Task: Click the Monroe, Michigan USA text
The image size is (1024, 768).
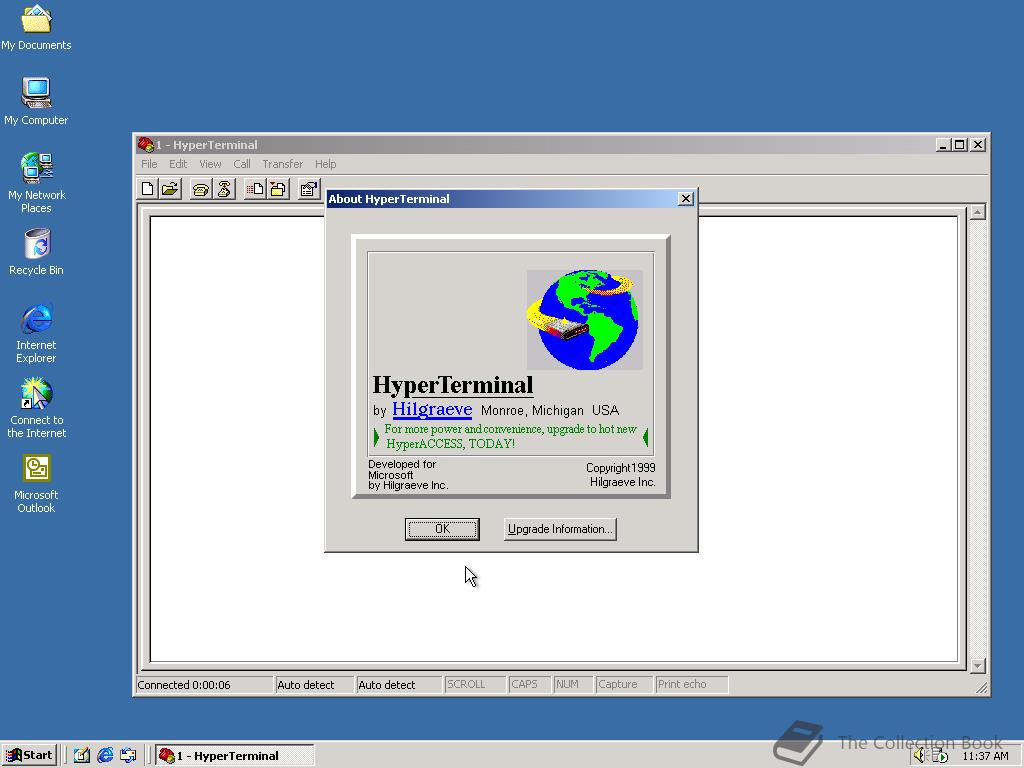Action: coord(550,410)
